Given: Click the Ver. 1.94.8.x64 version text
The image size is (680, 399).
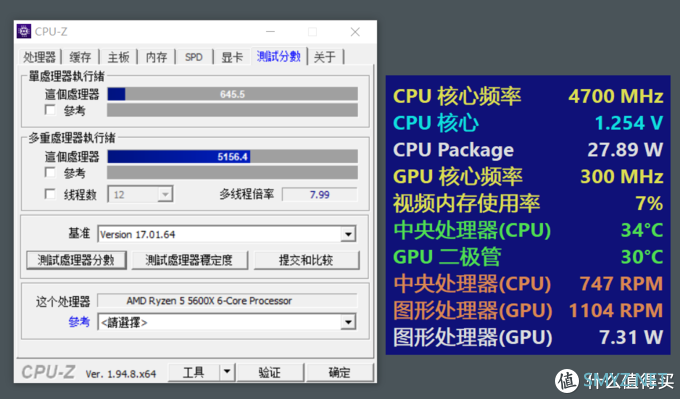Looking at the screenshot, I should click(121, 374).
